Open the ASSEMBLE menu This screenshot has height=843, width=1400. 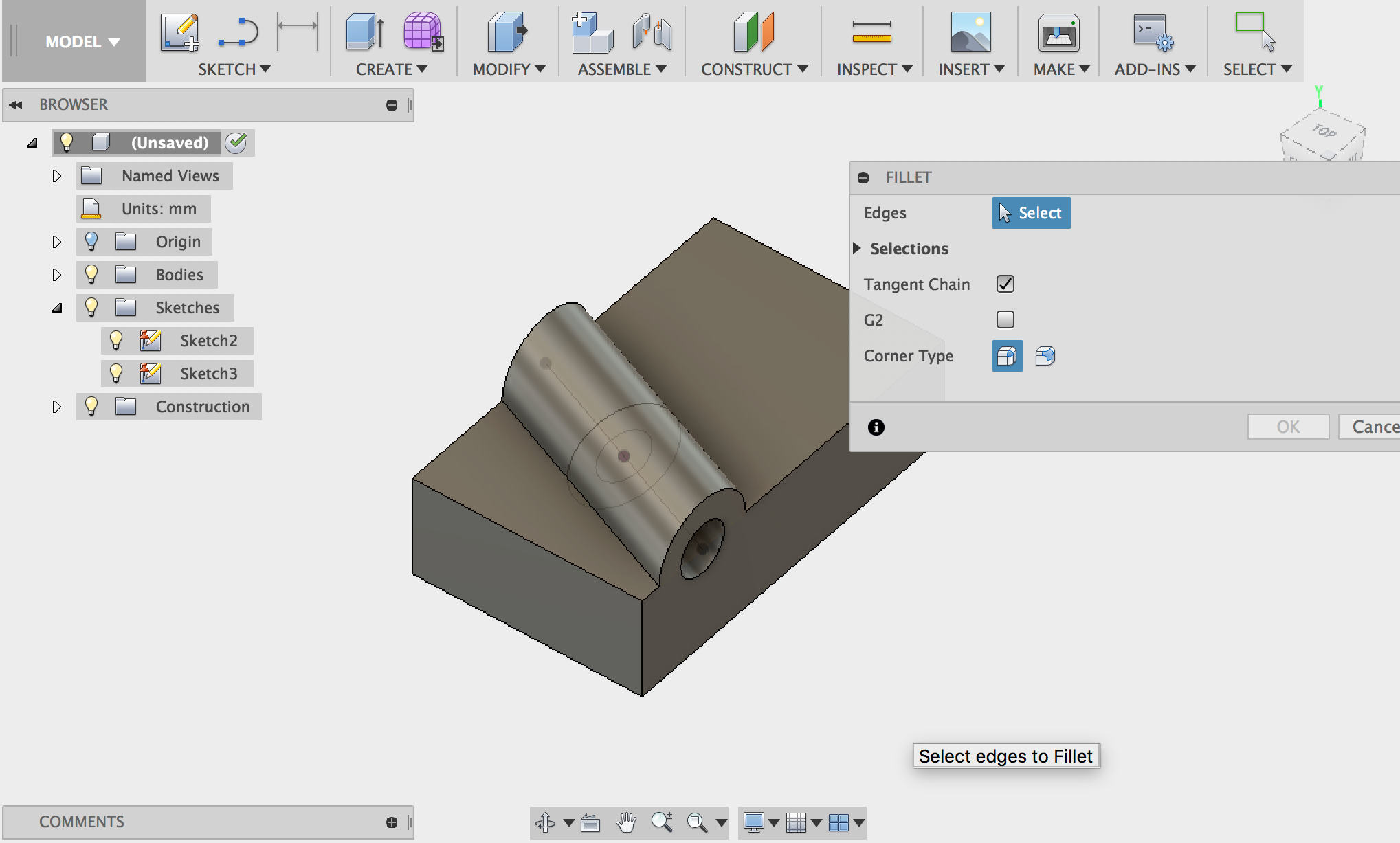click(622, 69)
